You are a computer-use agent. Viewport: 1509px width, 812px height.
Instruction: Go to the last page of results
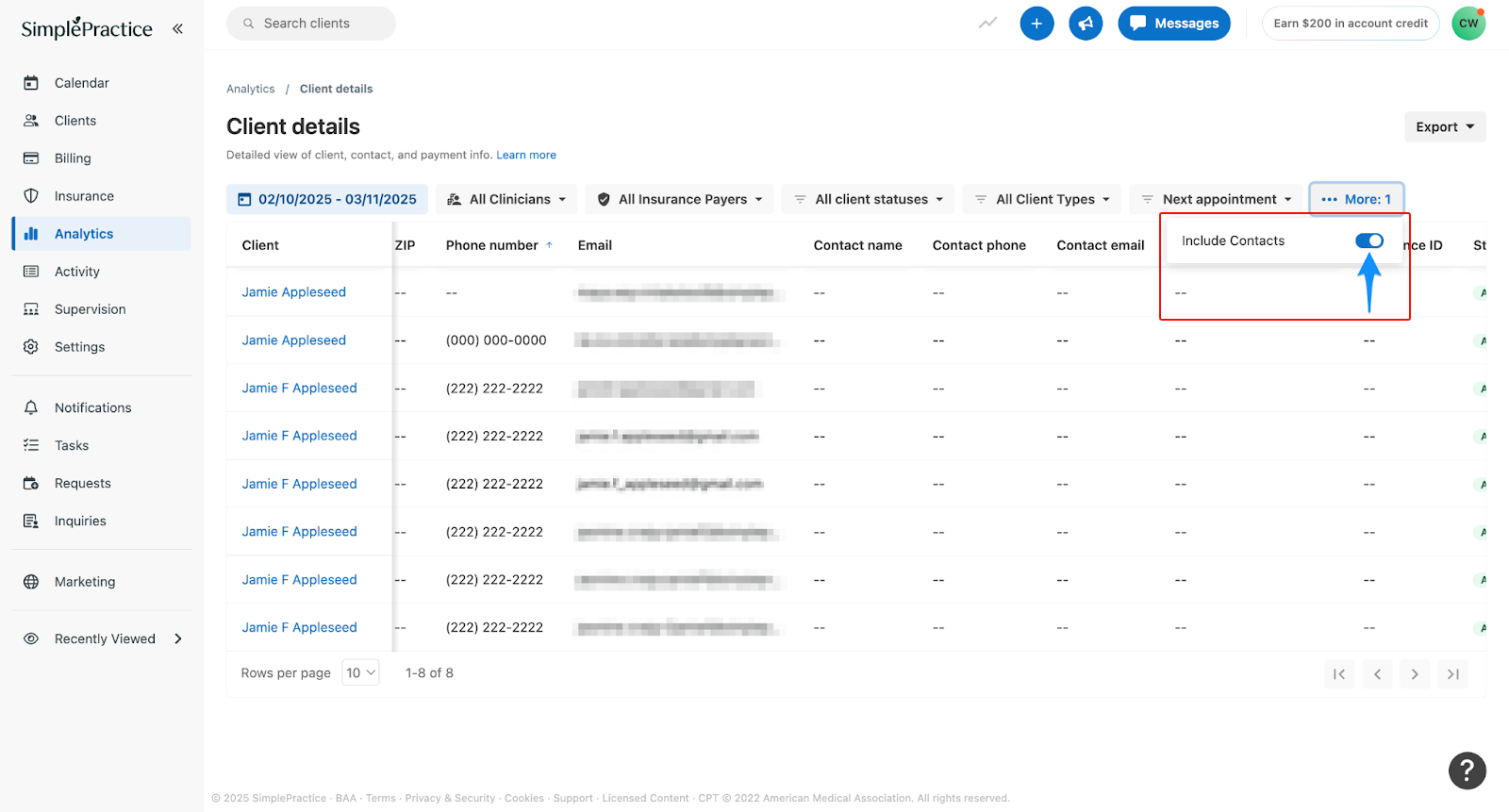point(1452,673)
